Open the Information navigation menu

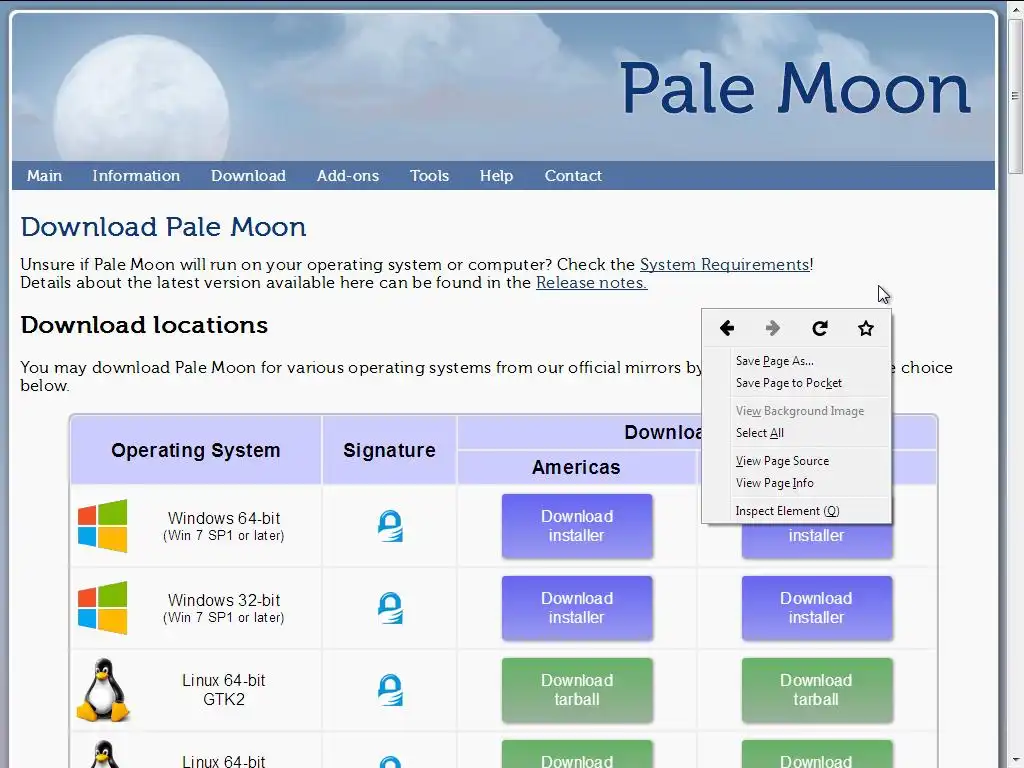136,176
